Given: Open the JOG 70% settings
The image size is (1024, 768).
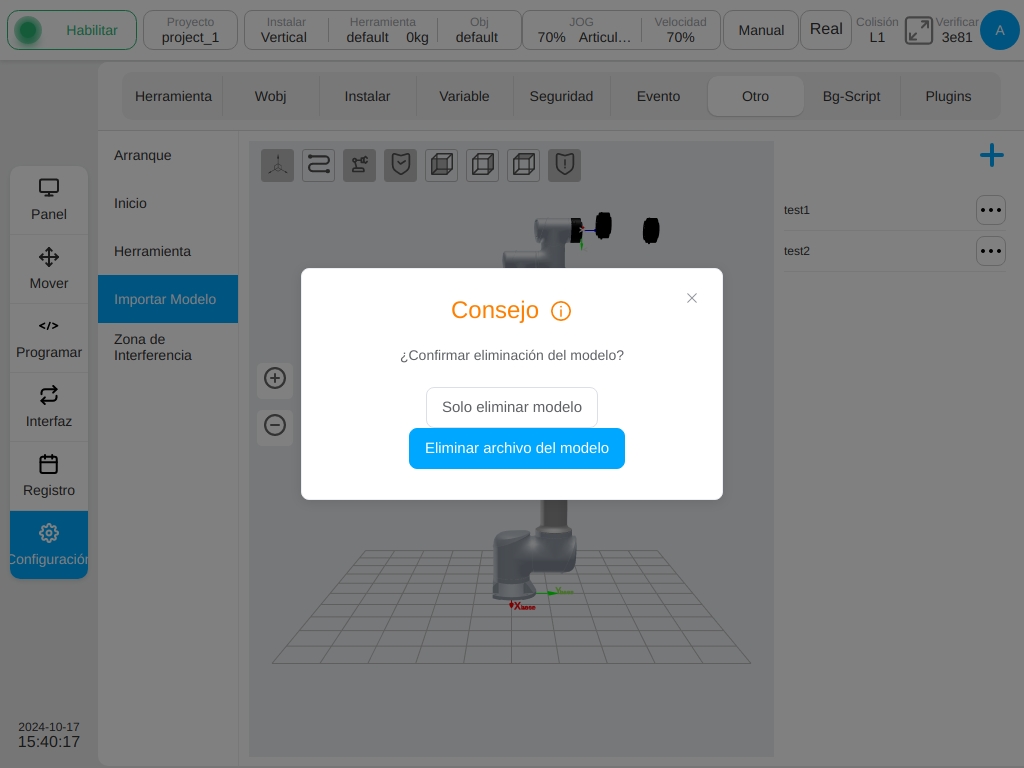Looking at the screenshot, I should tap(582, 30).
